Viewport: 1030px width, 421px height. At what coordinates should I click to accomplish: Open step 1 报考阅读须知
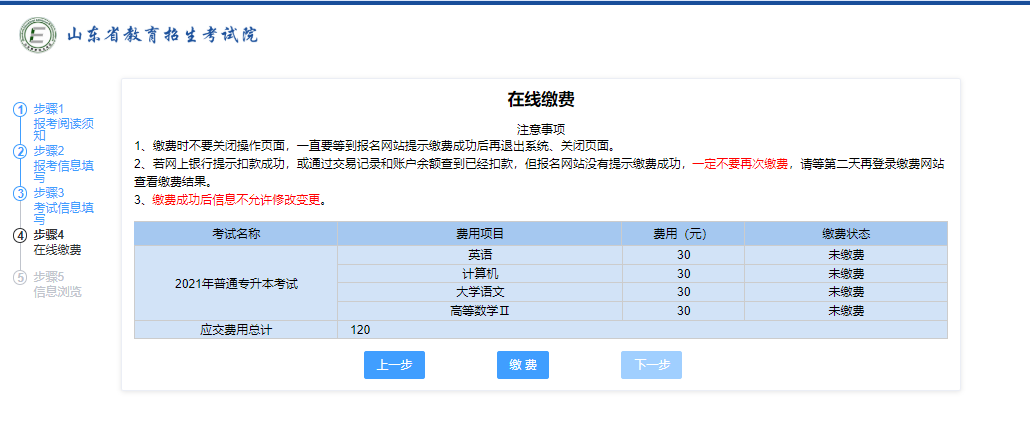pyautogui.click(x=63, y=123)
